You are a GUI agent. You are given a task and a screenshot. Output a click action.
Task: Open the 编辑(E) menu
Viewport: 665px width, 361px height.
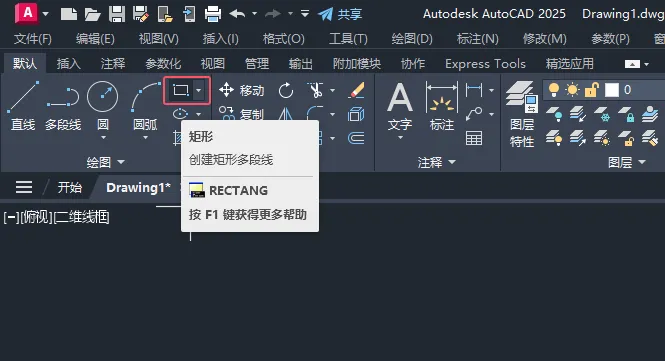(95, 39)
